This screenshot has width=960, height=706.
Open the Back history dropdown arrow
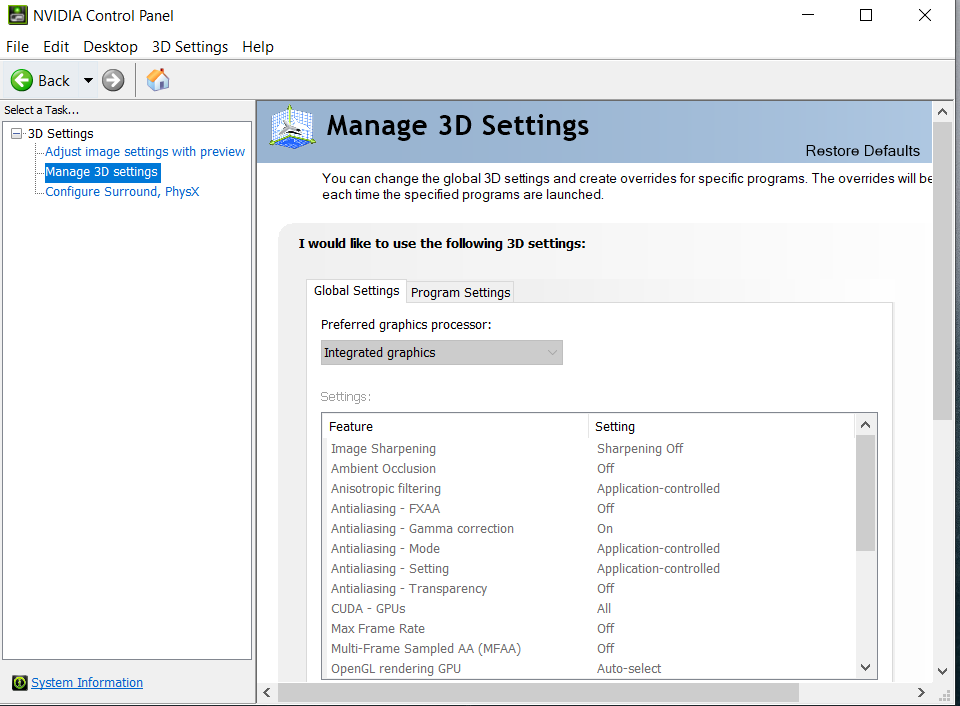click(88, 80)
